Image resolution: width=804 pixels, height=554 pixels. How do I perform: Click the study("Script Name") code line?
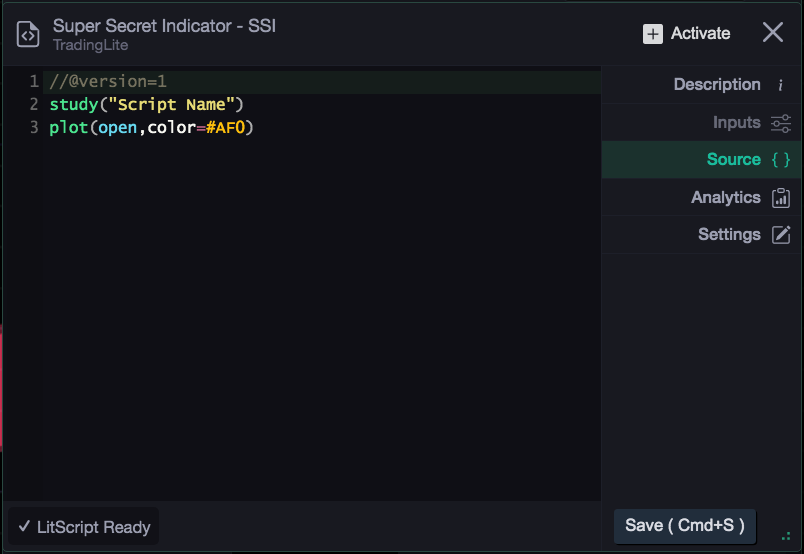[146, 105]
